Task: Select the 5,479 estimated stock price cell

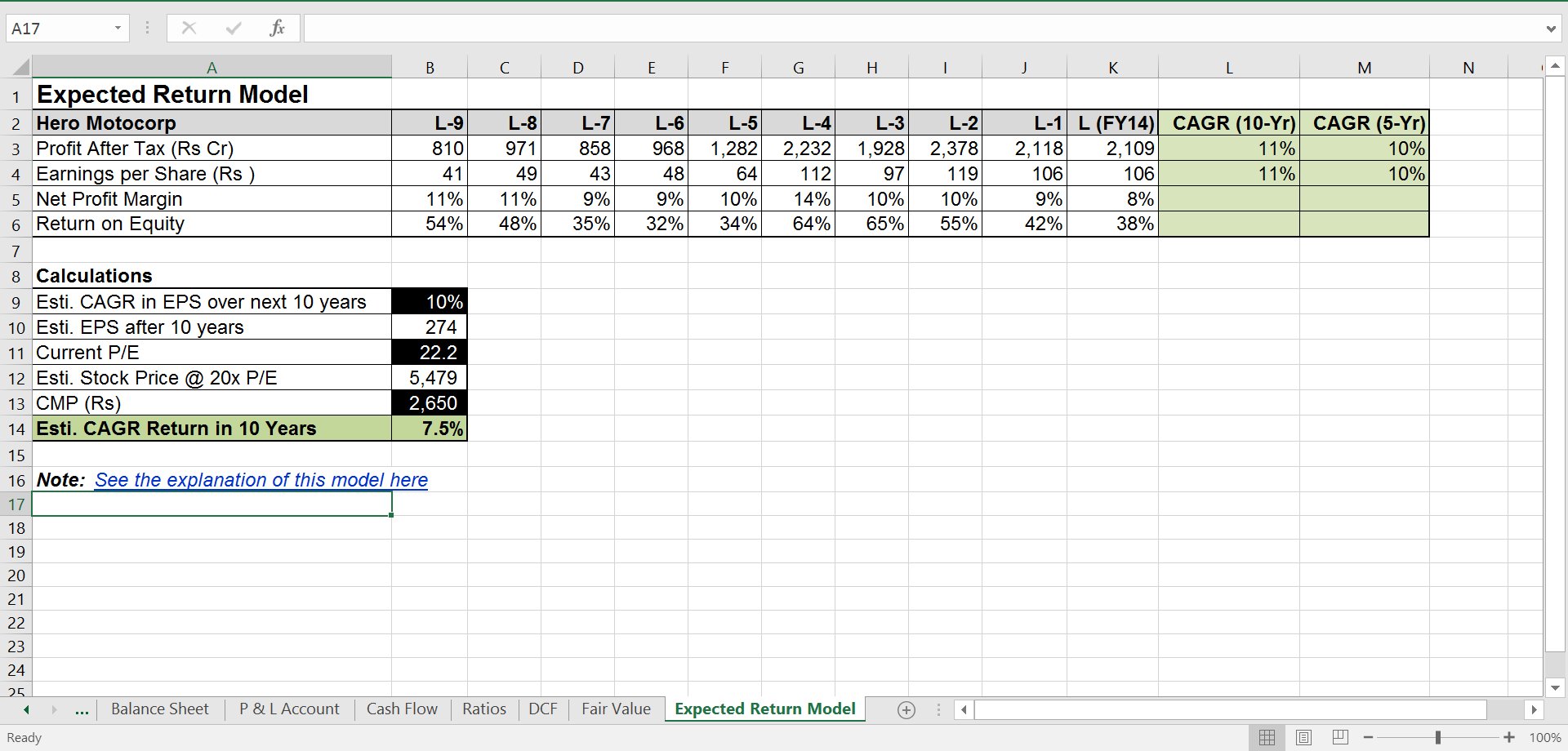Action: (x=430, y=378)
